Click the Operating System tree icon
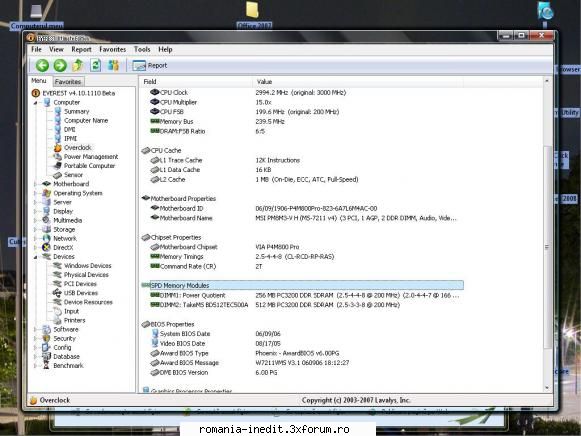 coord(46,193)
